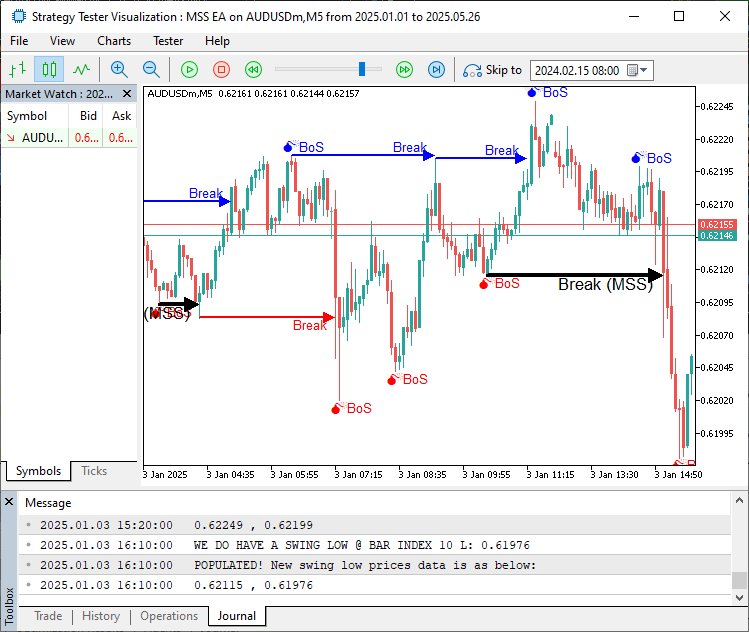The width and height of the screenshot is (749, 632).
Task: Close the Toolbox panel
Action: [x=9, y=502]
